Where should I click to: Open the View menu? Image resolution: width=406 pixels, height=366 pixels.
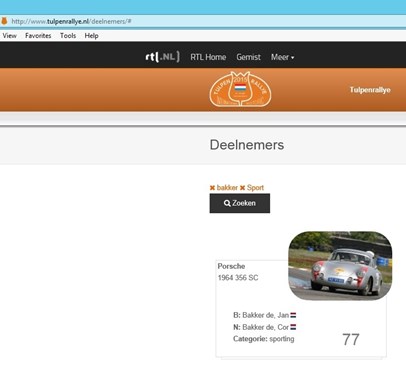(9, 36)
